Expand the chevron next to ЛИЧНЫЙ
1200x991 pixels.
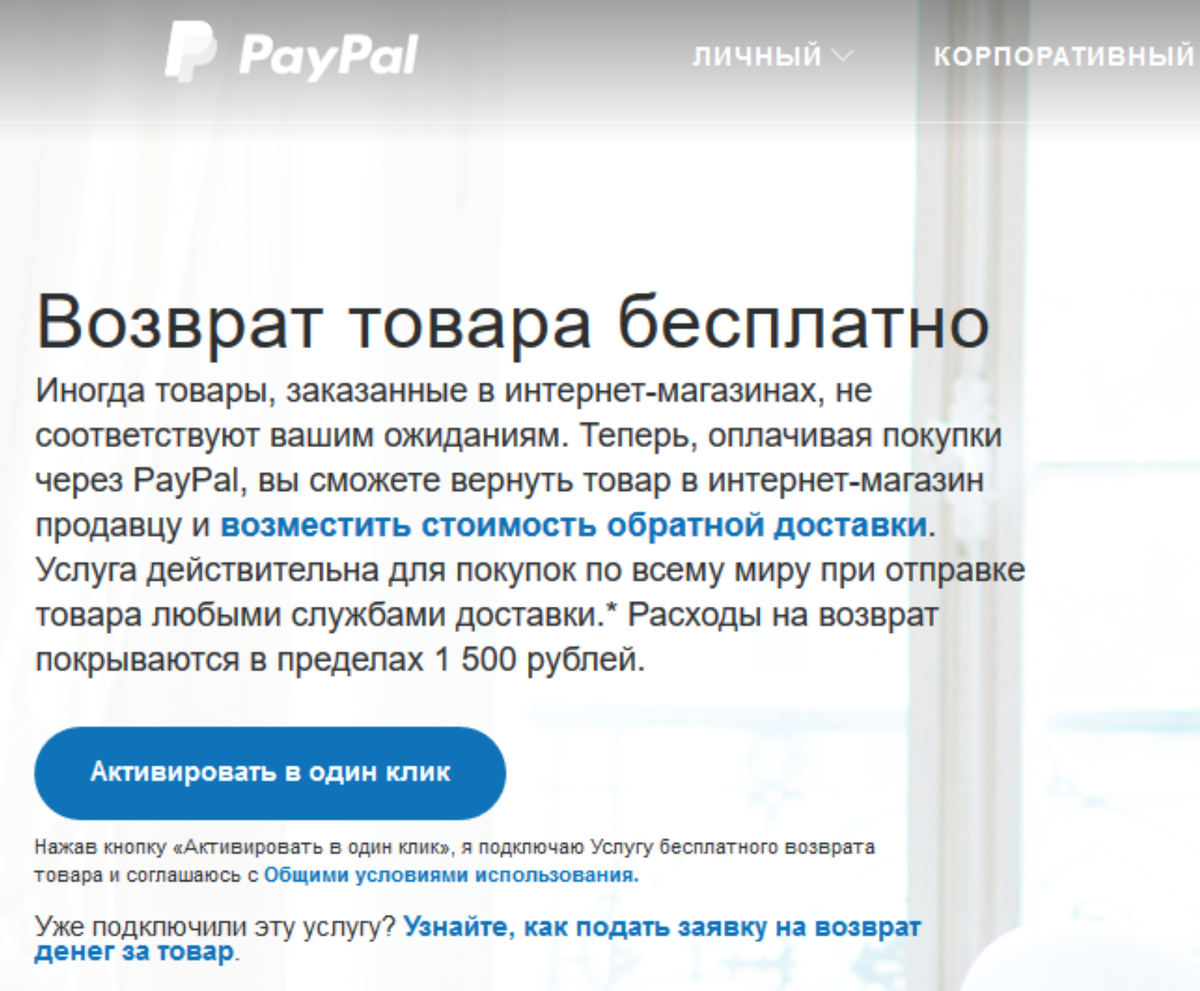coord(842,57)
